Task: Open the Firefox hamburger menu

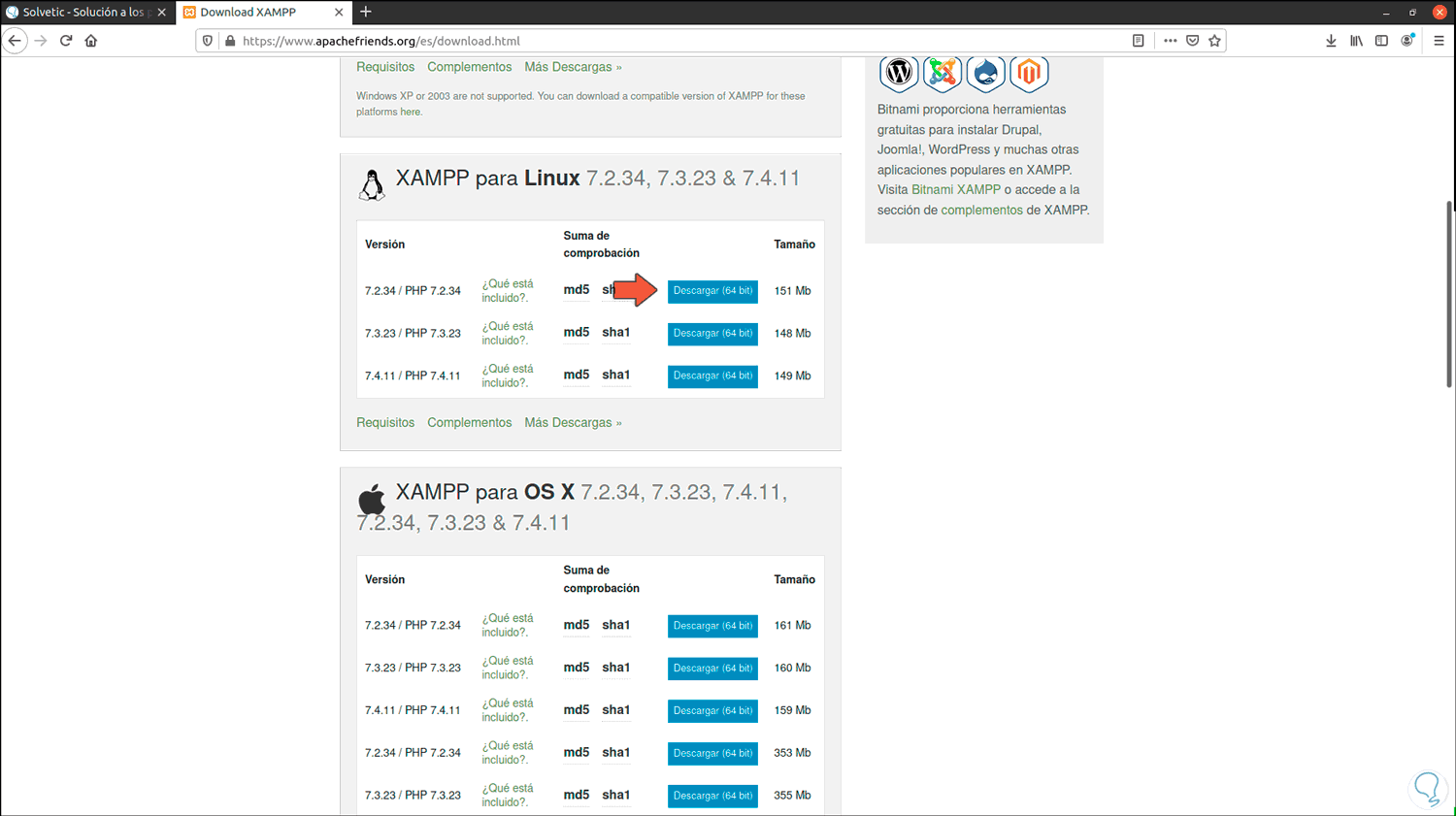Action: 1439,41
